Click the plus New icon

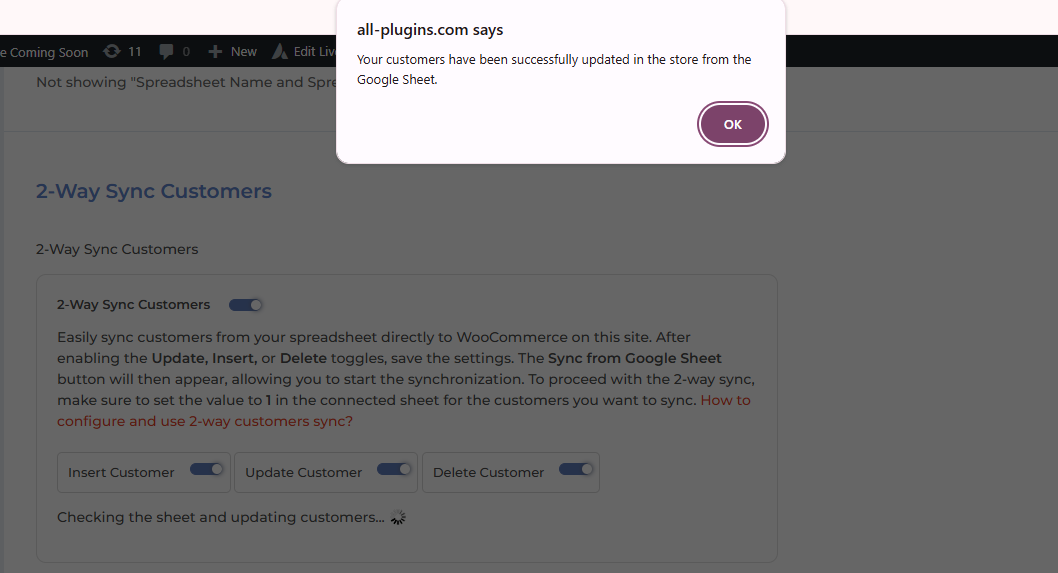(x=215, y=51)
